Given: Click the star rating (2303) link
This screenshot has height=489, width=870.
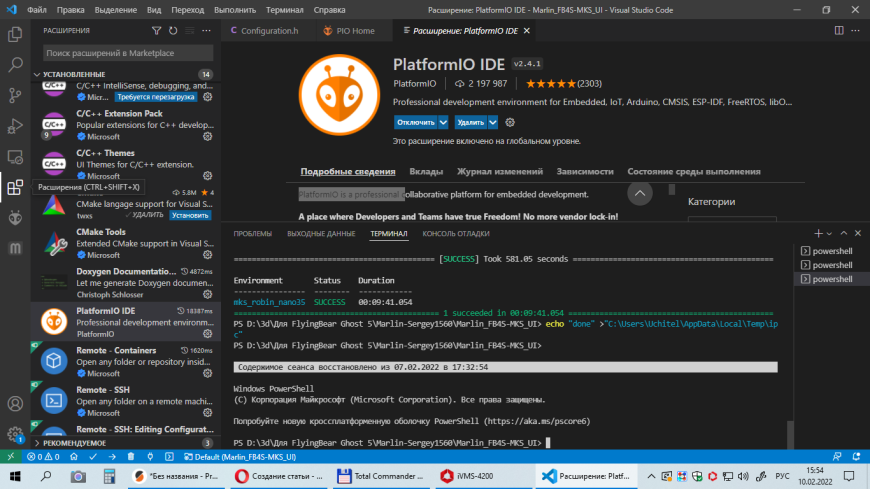Looking at the screenshot, I should (x=564, y=84).
